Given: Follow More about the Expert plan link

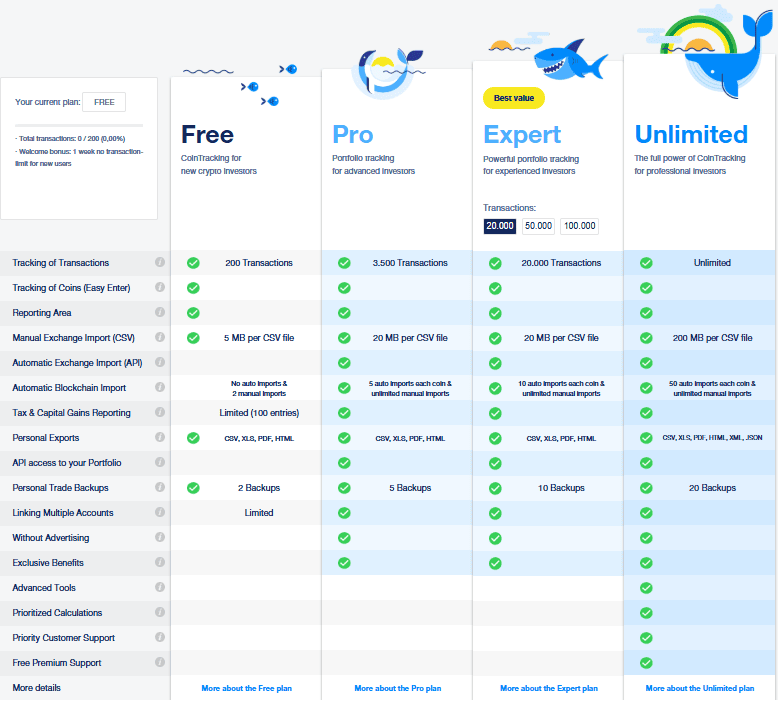Looking at the screenshot, I should click(x=548, y=688).
